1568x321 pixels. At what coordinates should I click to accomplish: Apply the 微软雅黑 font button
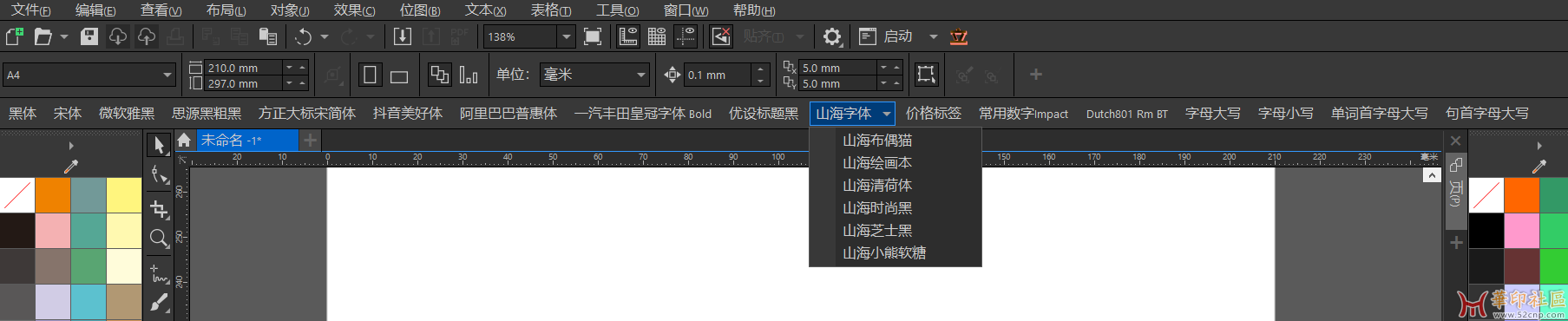pyautogui.click(x=127, y=113)
